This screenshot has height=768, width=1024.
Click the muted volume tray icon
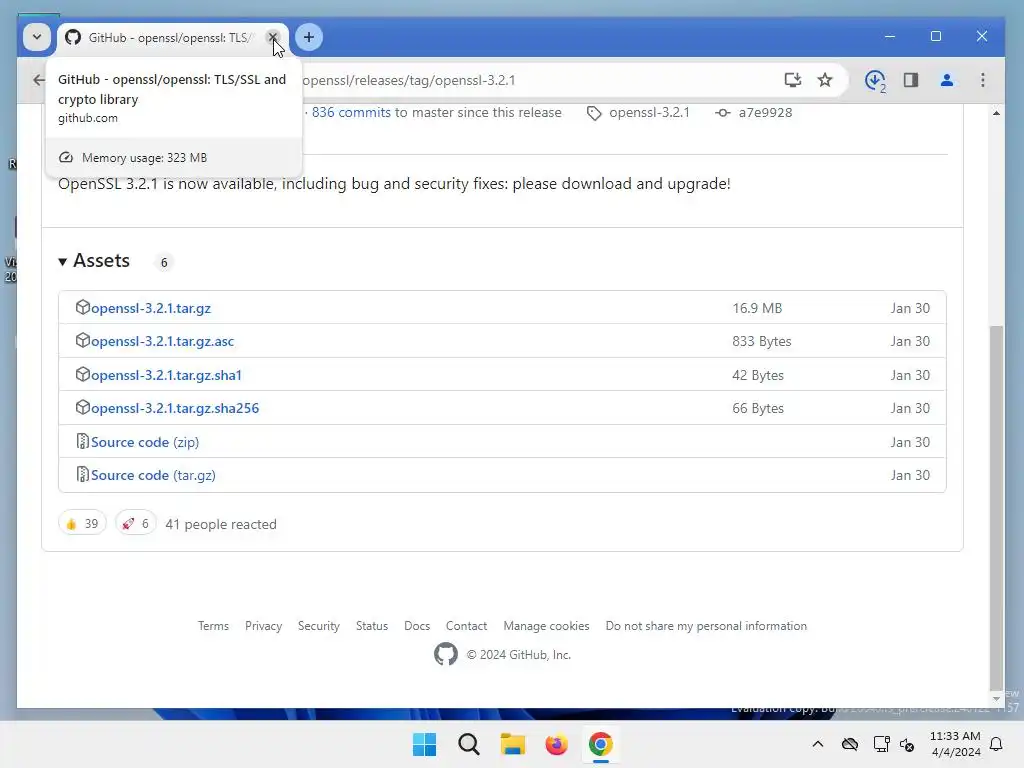click(907, 744)
